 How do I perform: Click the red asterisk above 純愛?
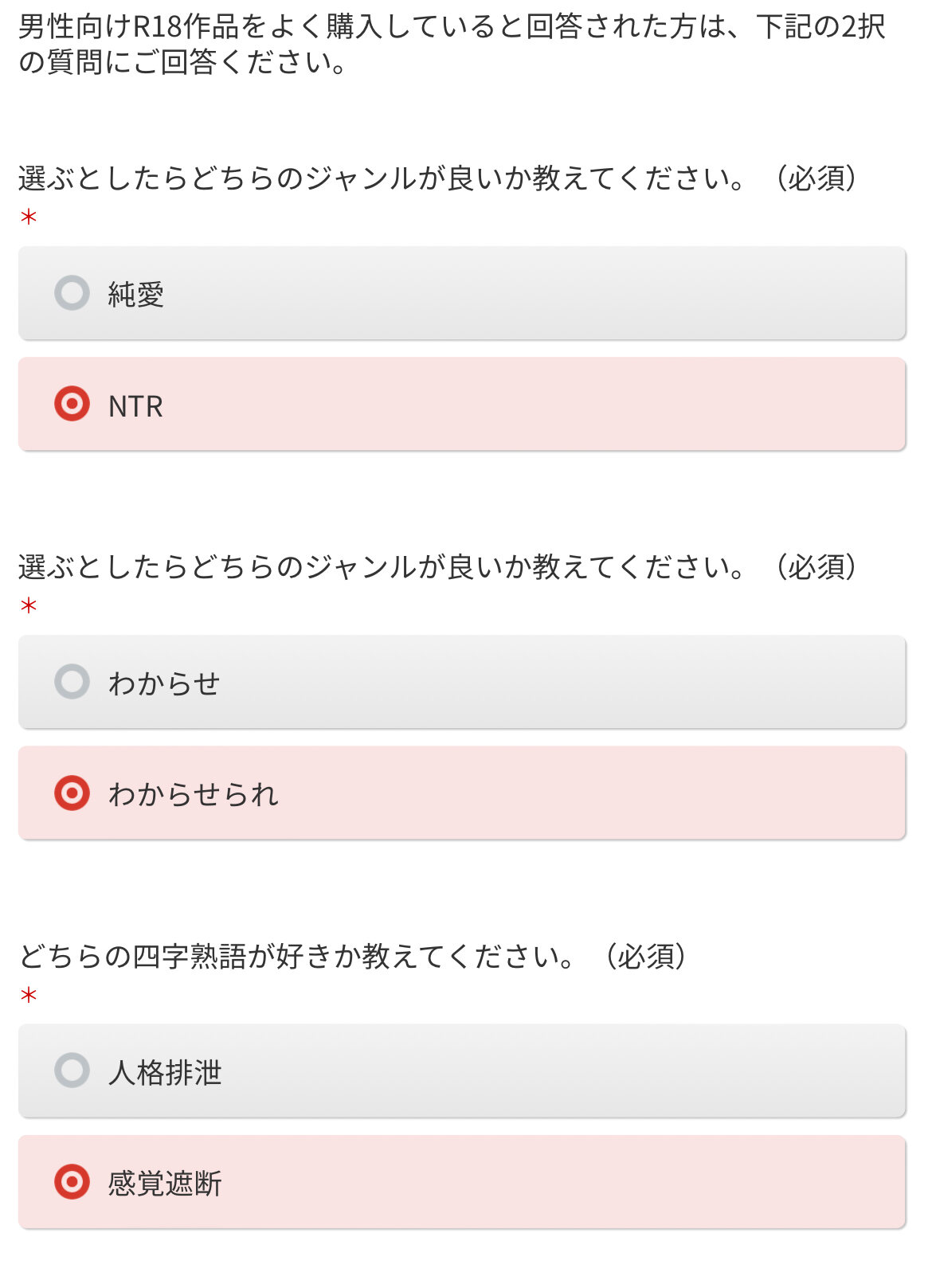point(29,217)
